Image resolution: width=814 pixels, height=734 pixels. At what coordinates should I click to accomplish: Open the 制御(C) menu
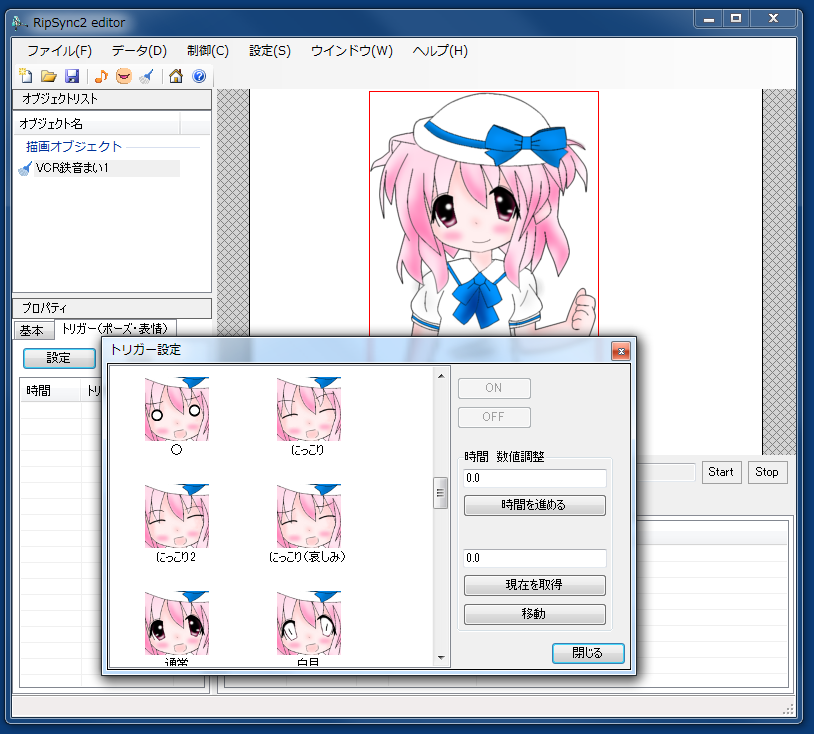coord(208,51)
